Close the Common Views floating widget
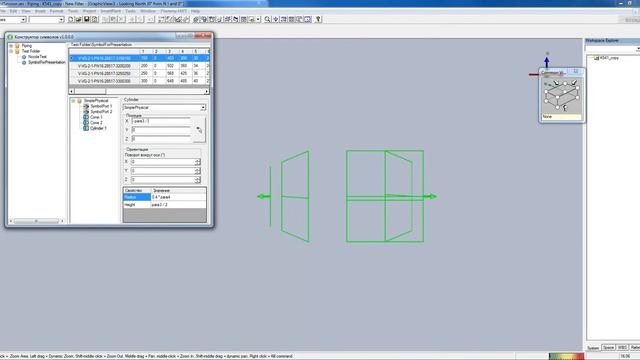Screen dimensions: 640x360 click(x=576, y=71)
